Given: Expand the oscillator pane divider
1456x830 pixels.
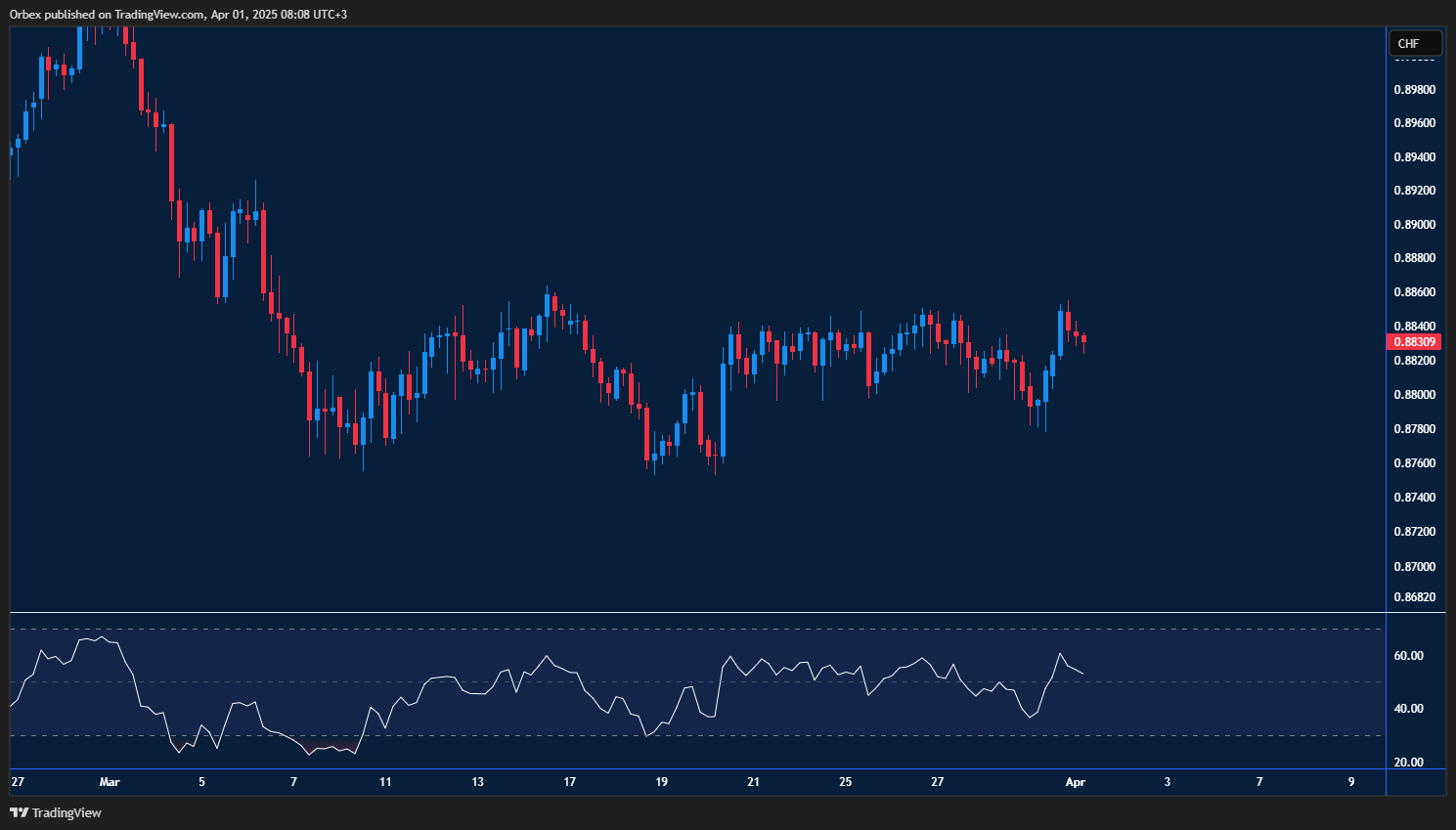Looking at the screenshot, I should point(684,613).
